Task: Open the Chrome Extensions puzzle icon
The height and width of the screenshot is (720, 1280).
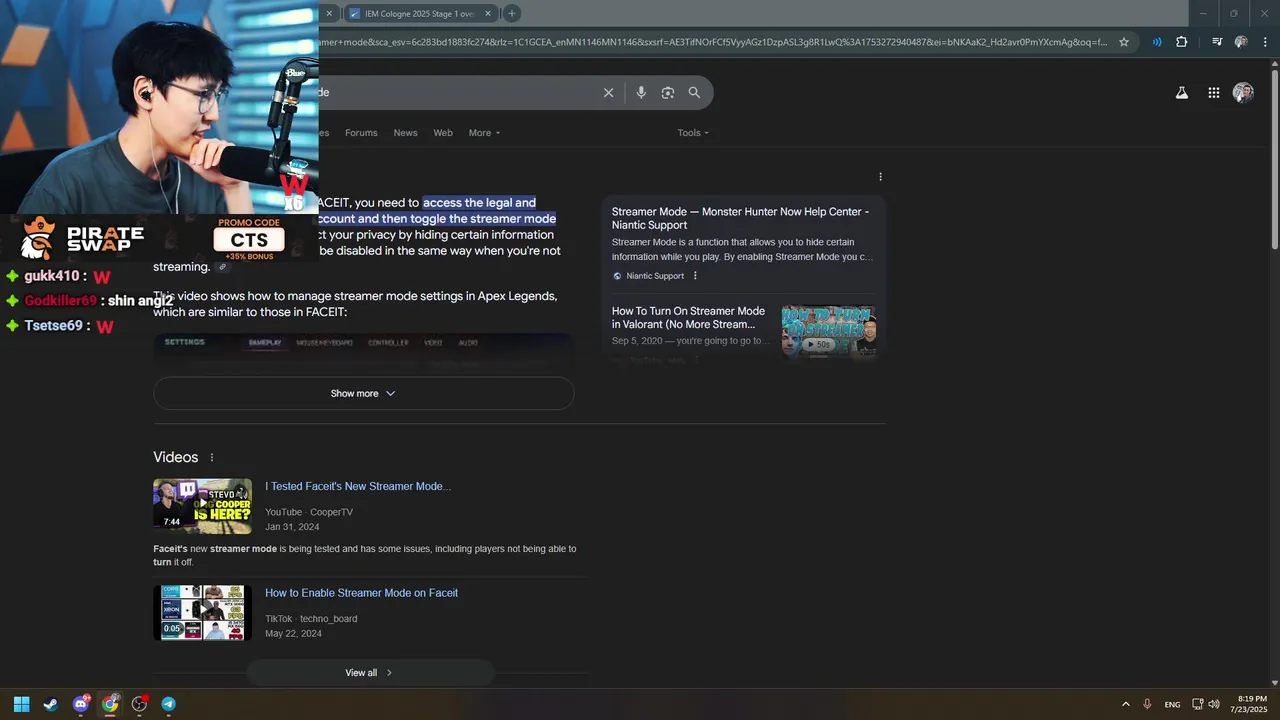Action: point(1182,42)
